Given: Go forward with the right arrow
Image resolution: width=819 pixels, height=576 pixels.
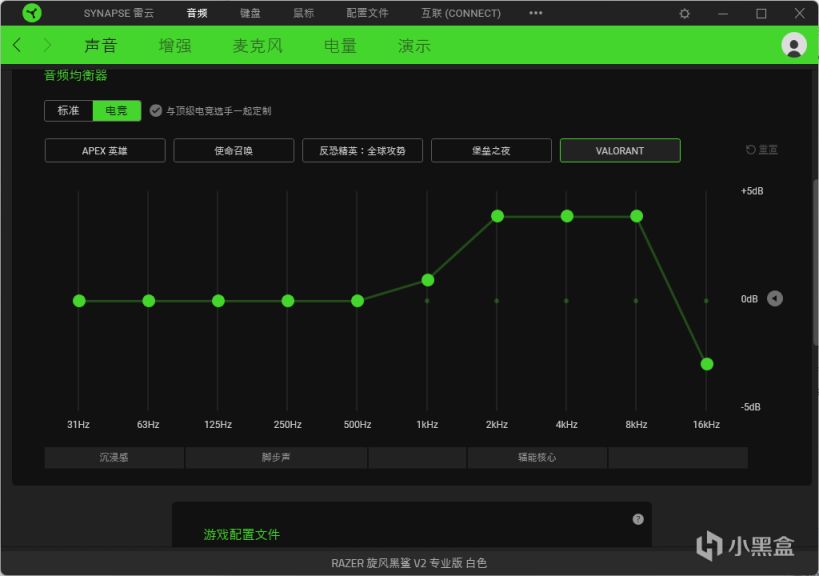Looking at the screenshot, I should (48, 45).
